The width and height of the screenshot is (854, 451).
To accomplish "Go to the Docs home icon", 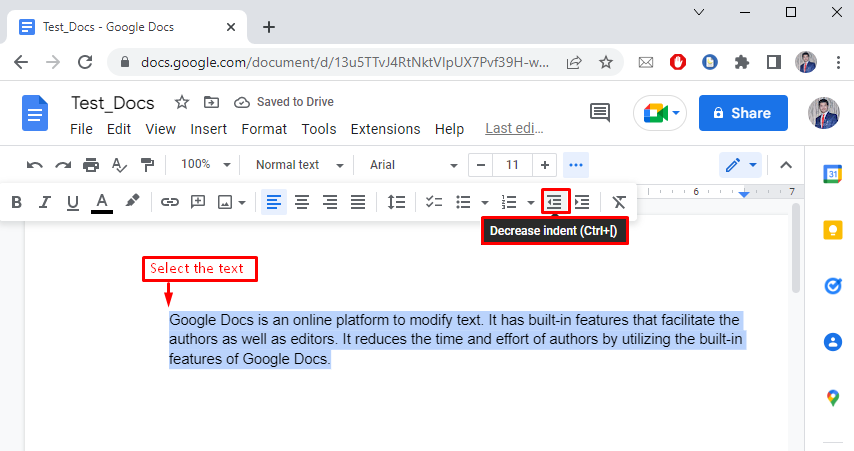I will [x=35, y=113].
